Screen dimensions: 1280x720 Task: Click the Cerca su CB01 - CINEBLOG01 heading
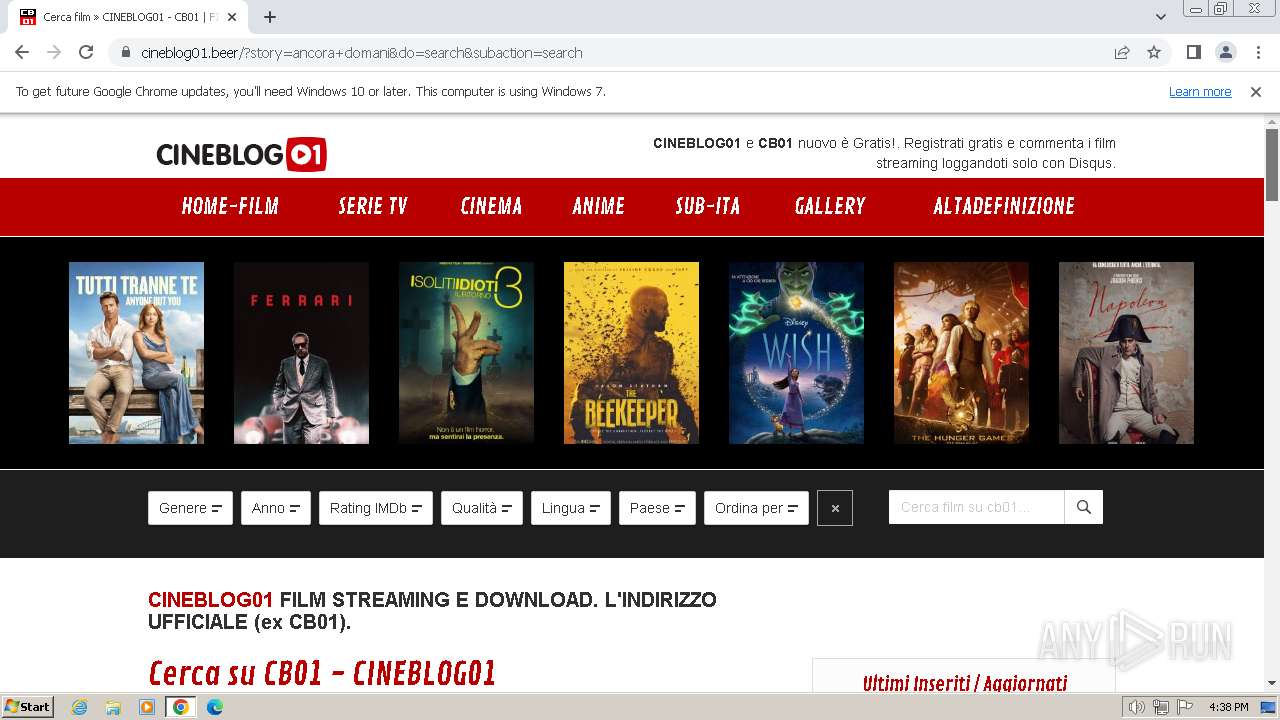(322, 673)
